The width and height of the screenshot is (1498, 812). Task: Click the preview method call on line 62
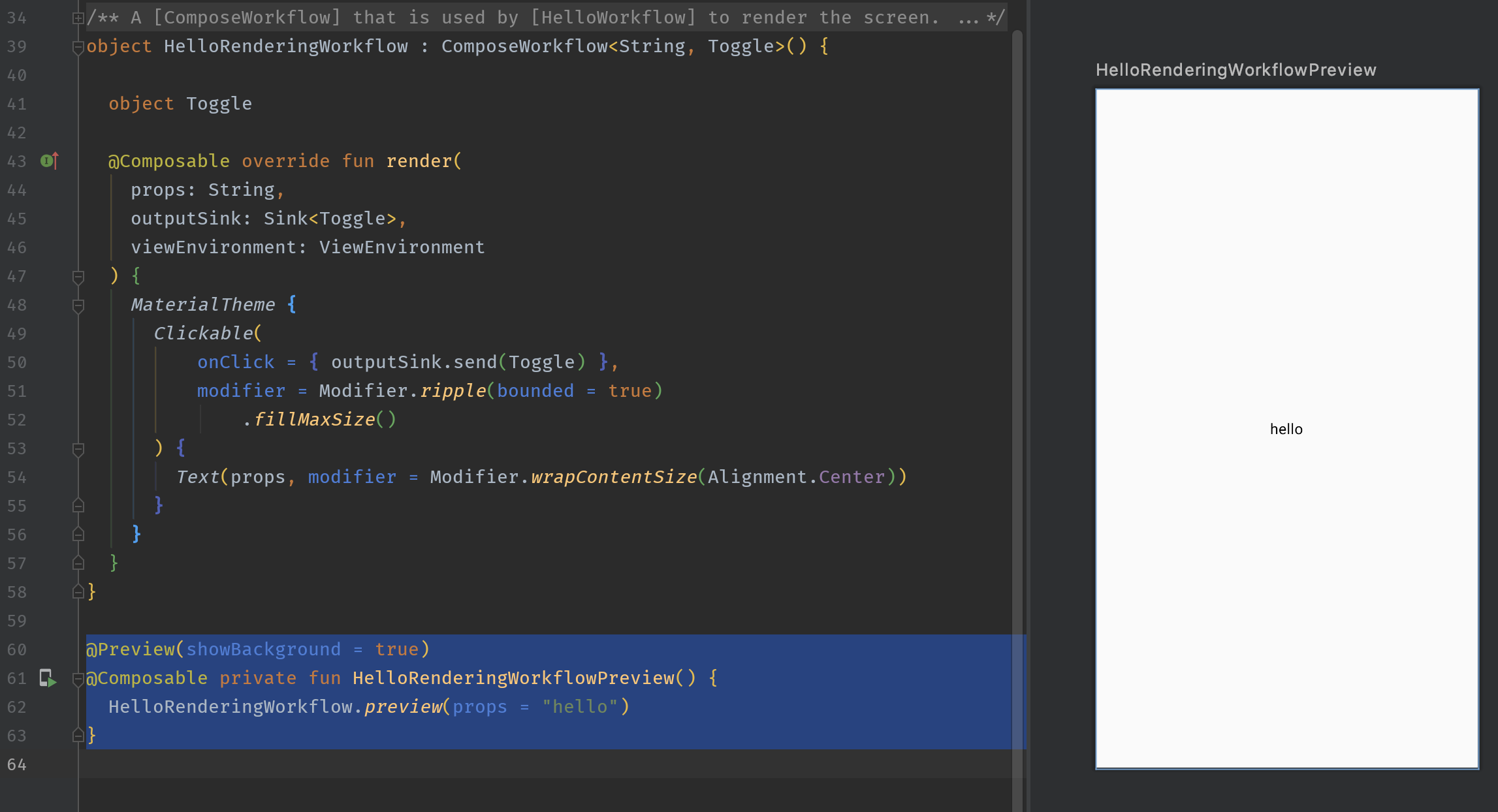(x=402, y=707)
